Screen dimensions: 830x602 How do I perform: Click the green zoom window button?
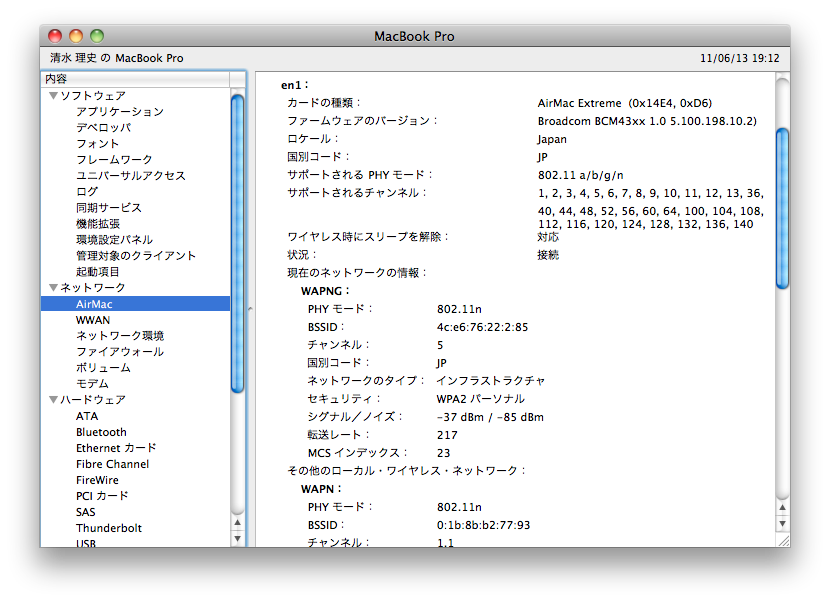(97, 36)
